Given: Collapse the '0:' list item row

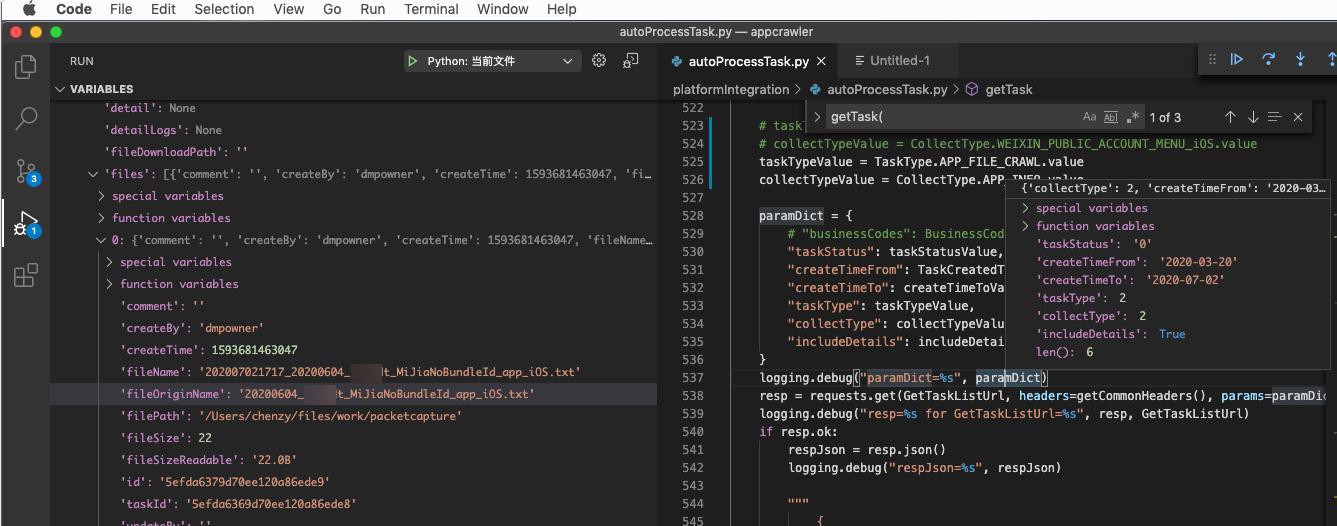Looking at the screenshot, I should (x=101, y=240).
